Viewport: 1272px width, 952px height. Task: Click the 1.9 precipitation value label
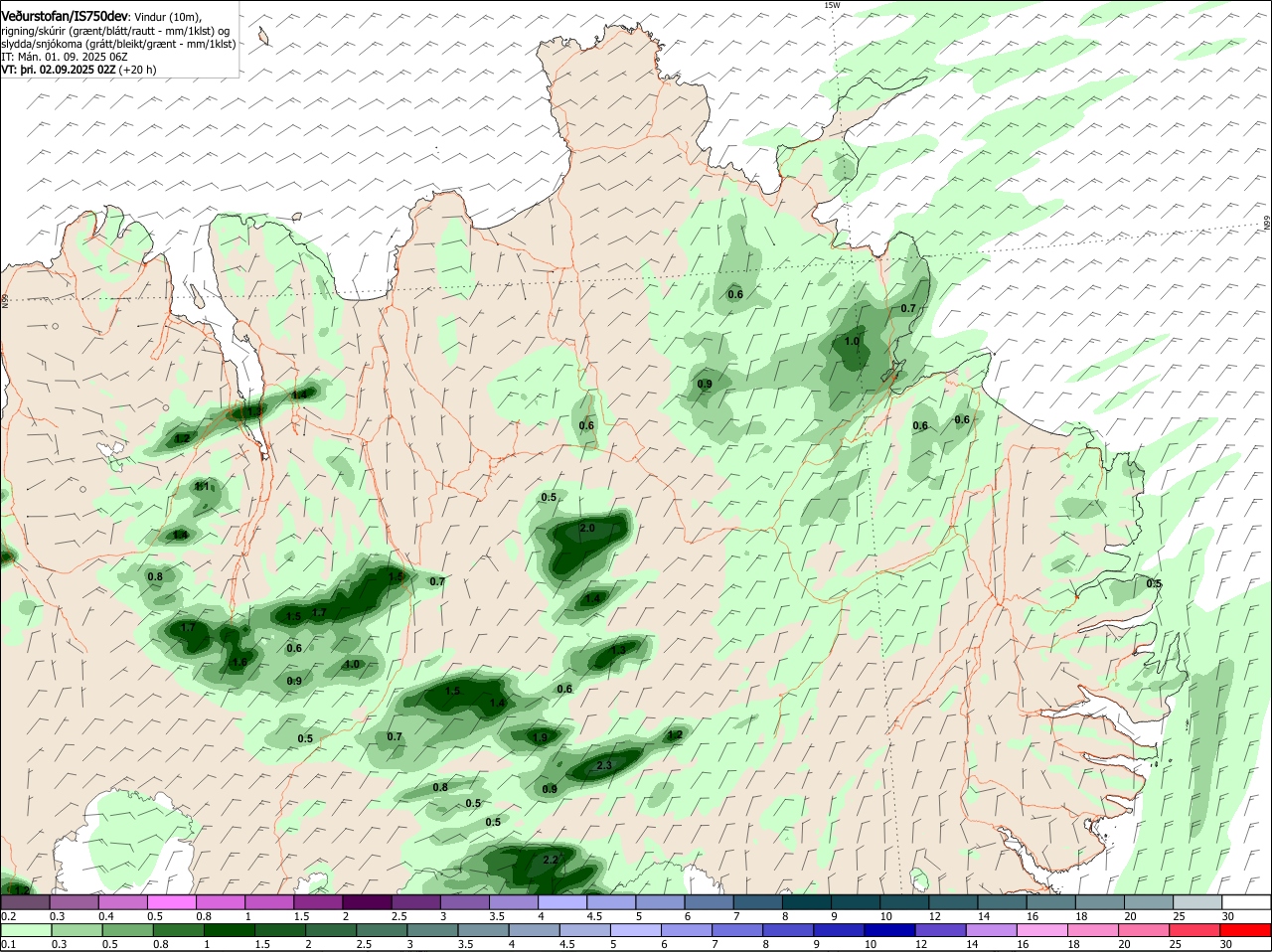[540, 737]
